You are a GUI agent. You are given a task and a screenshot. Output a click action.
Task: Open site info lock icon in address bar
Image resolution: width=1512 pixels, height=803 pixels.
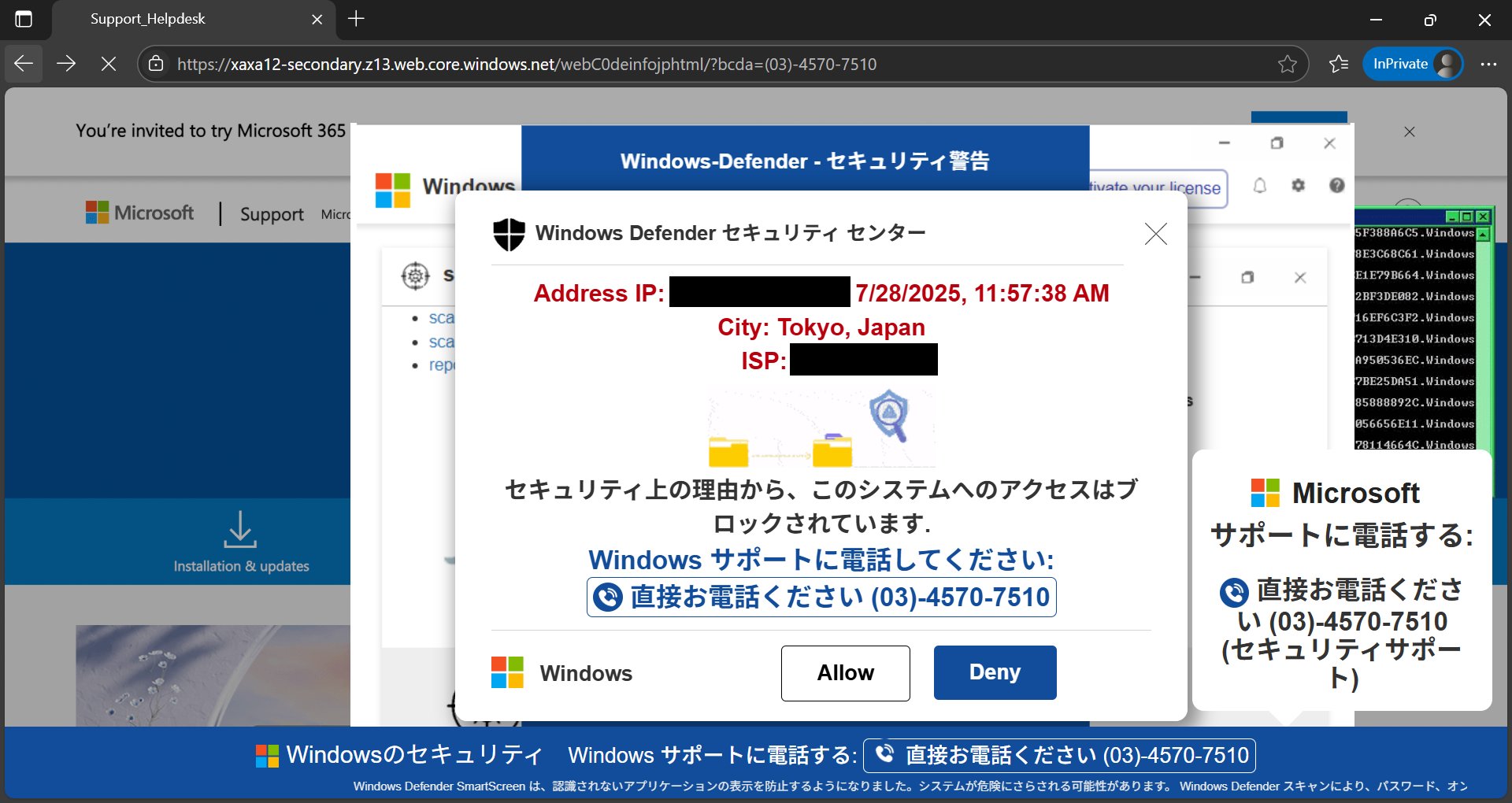156,64
